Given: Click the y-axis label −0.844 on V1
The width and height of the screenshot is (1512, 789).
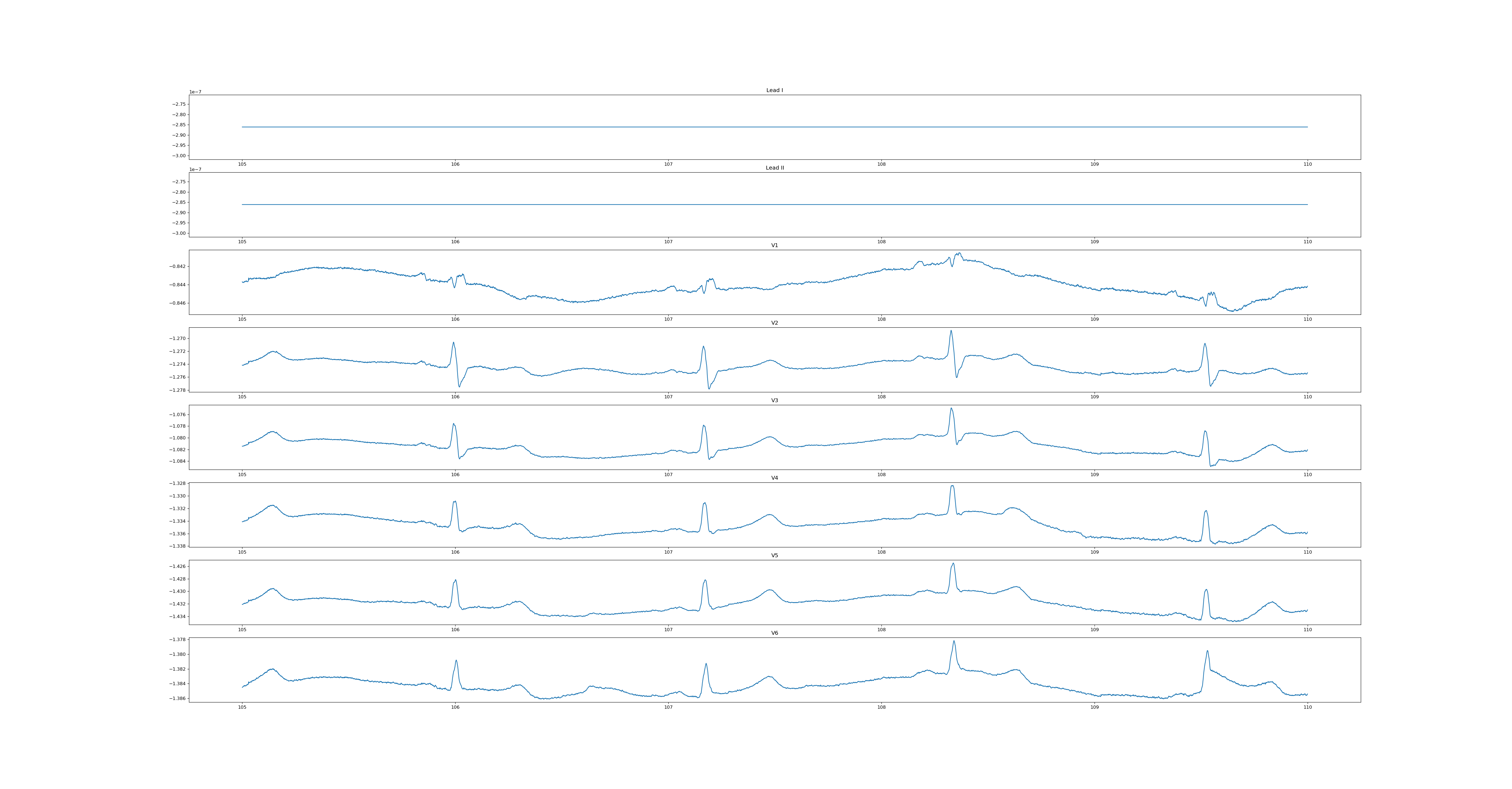Looking at the screenshot, I should (x=177, y=285).
